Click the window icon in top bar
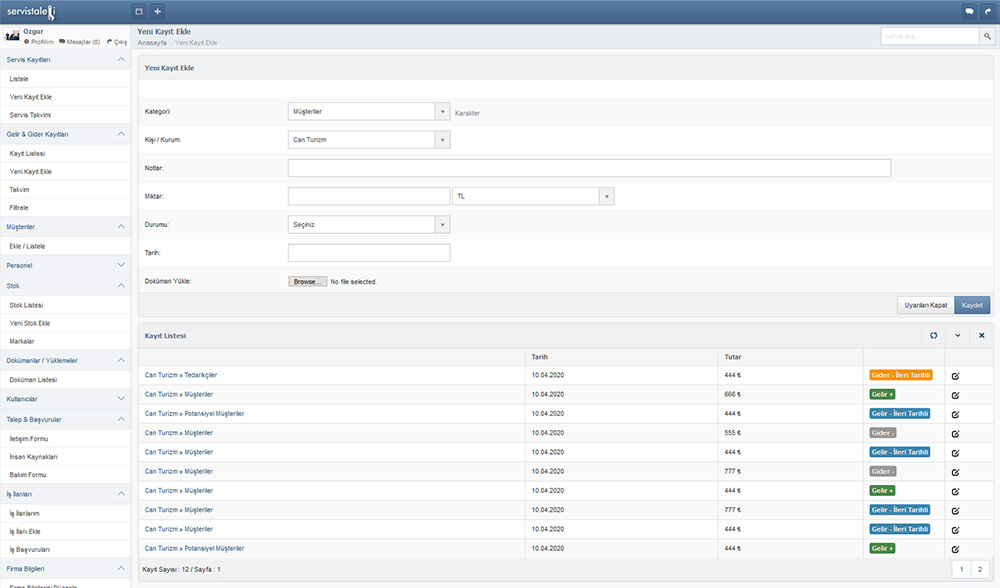 coord(139,11)
